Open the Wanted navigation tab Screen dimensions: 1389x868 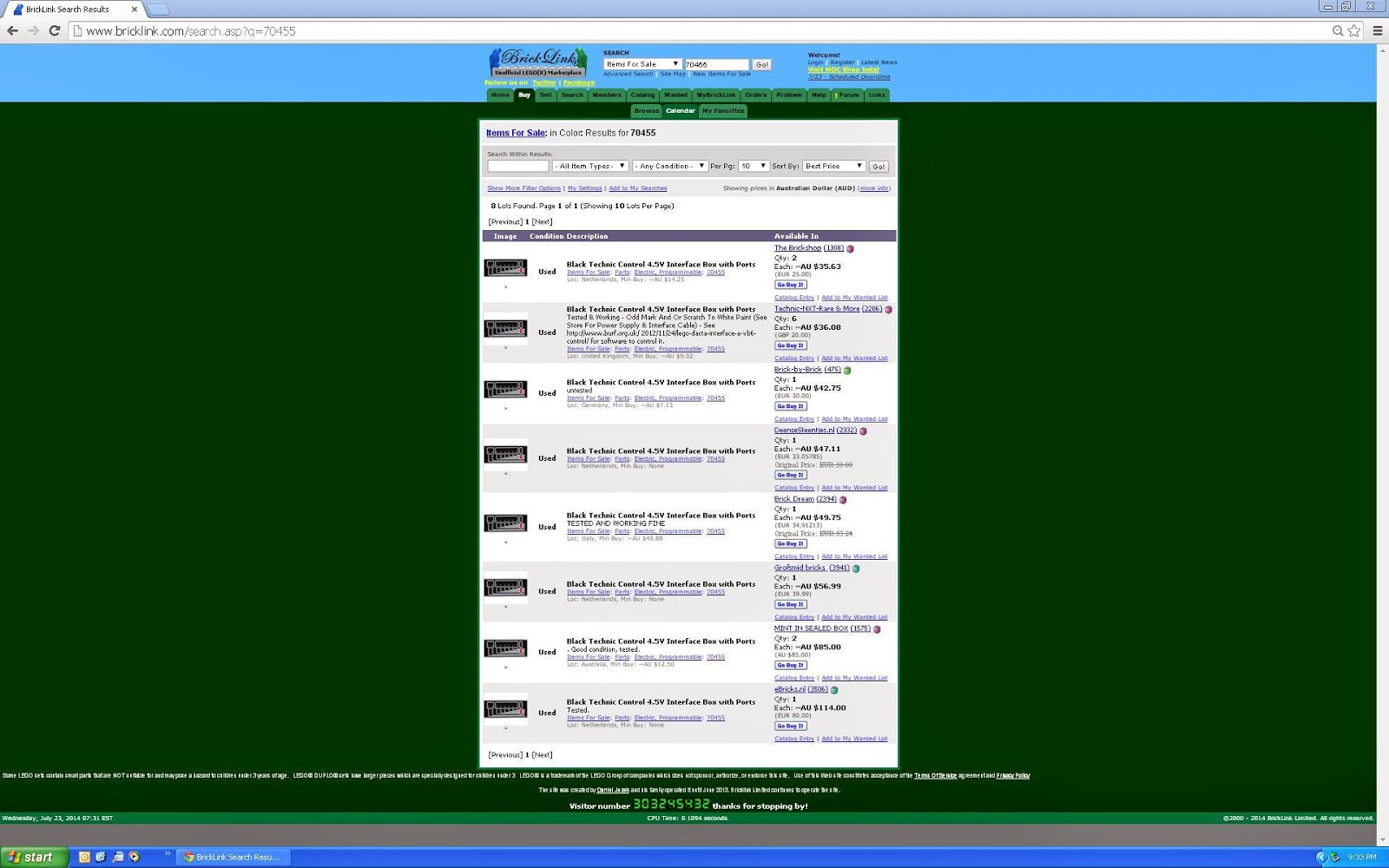[675, 95]
